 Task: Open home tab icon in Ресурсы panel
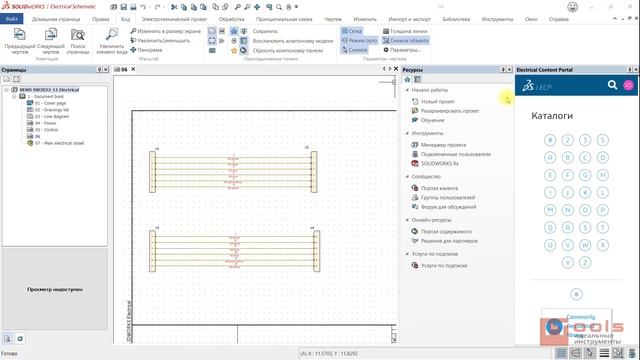tap(407, 79)
